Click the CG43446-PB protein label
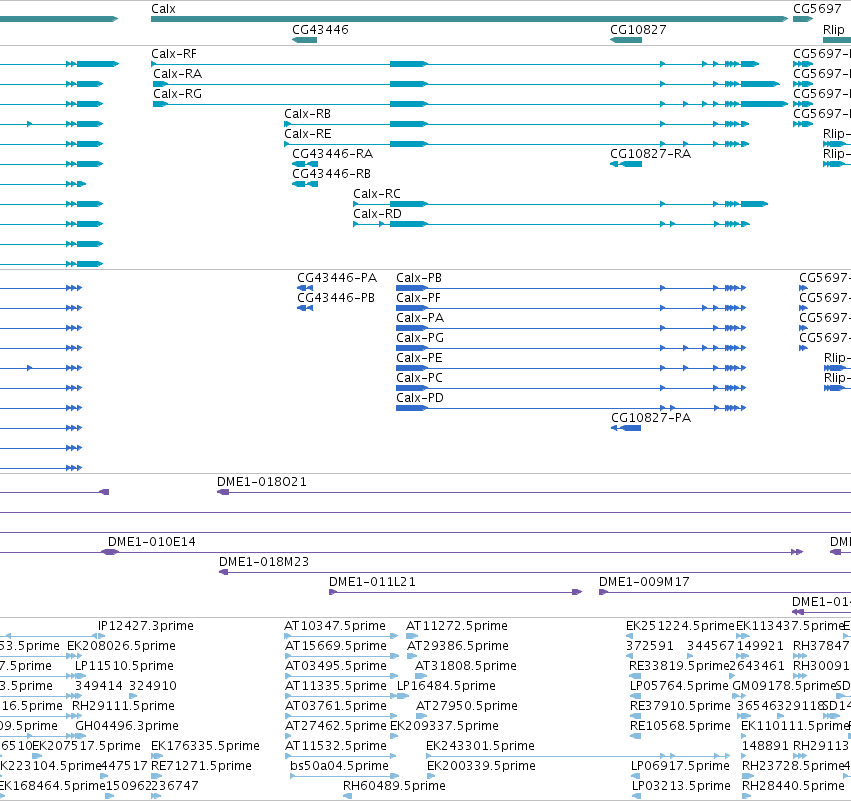 point(336,298)
